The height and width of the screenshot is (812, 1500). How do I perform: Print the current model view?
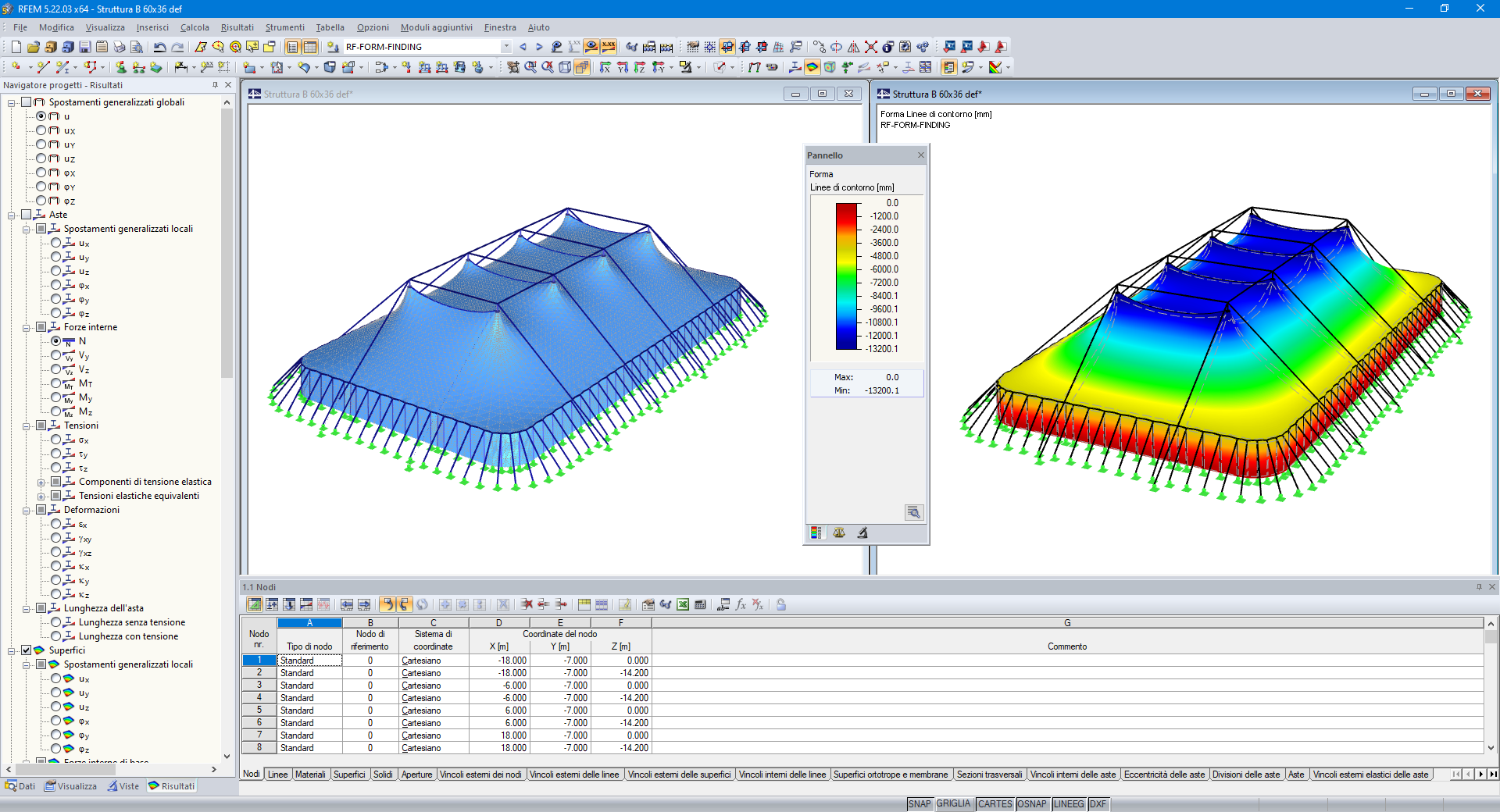pos(120,47)
